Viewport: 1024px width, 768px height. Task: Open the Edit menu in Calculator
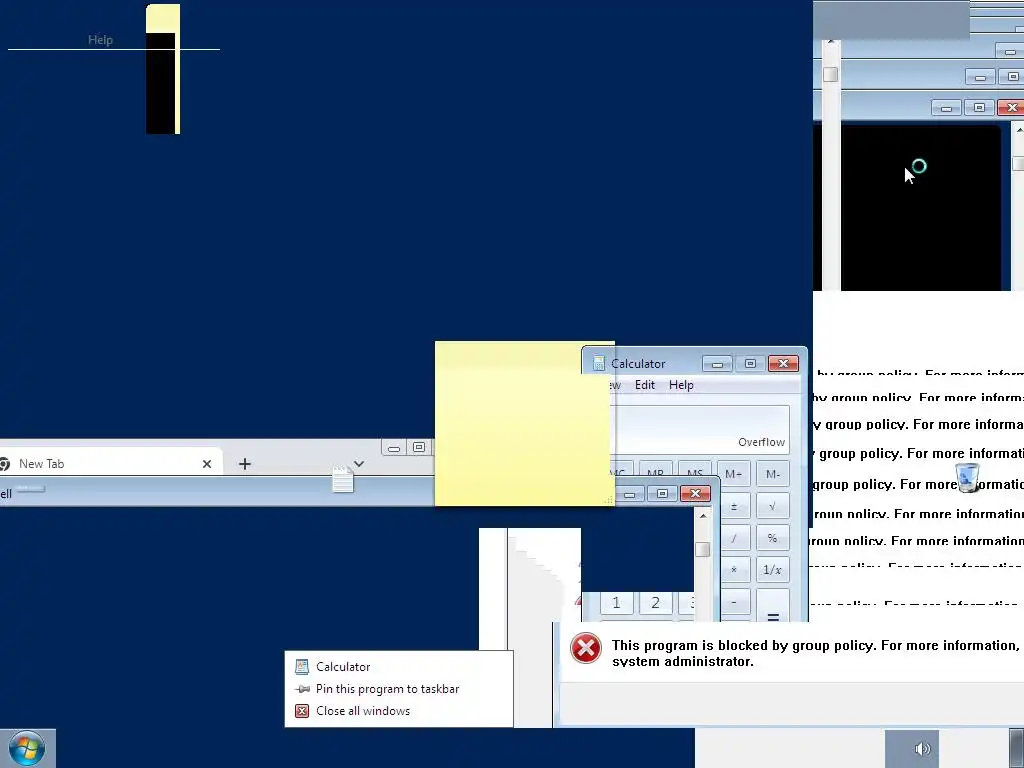645,385
